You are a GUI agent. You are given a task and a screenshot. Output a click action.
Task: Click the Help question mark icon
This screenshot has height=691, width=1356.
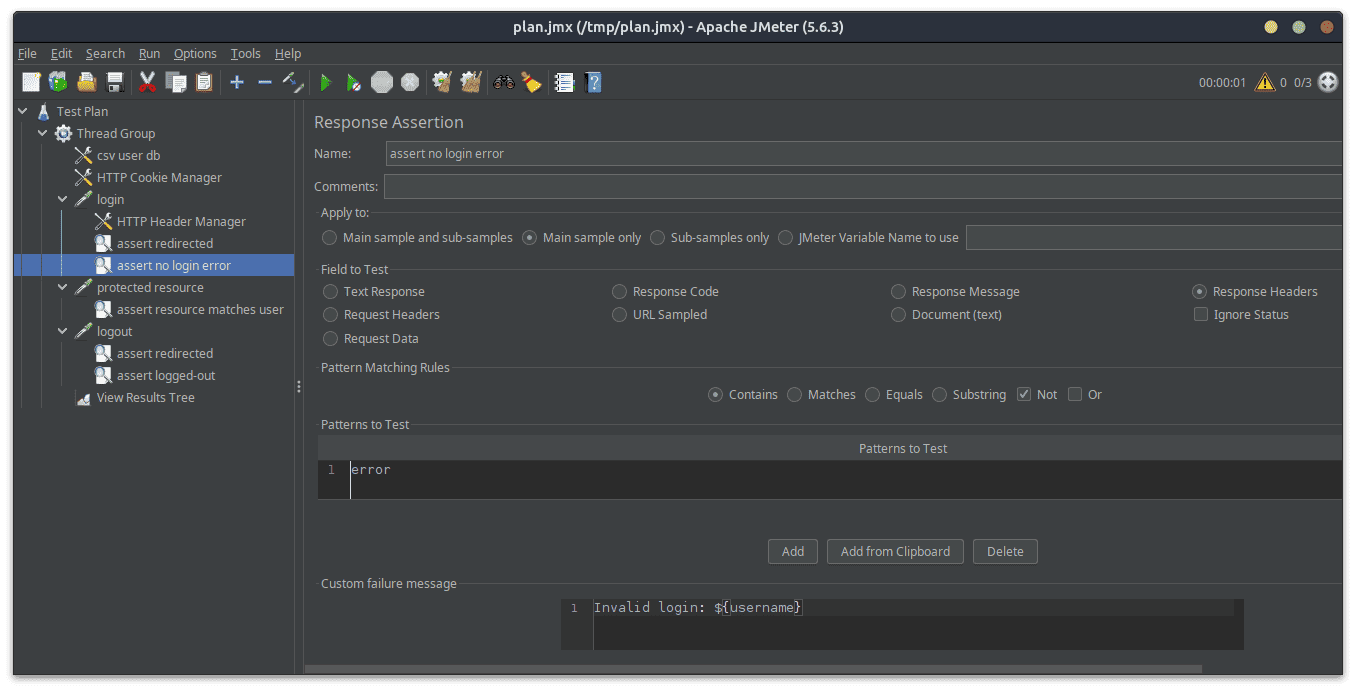click(x=593, y=82)
